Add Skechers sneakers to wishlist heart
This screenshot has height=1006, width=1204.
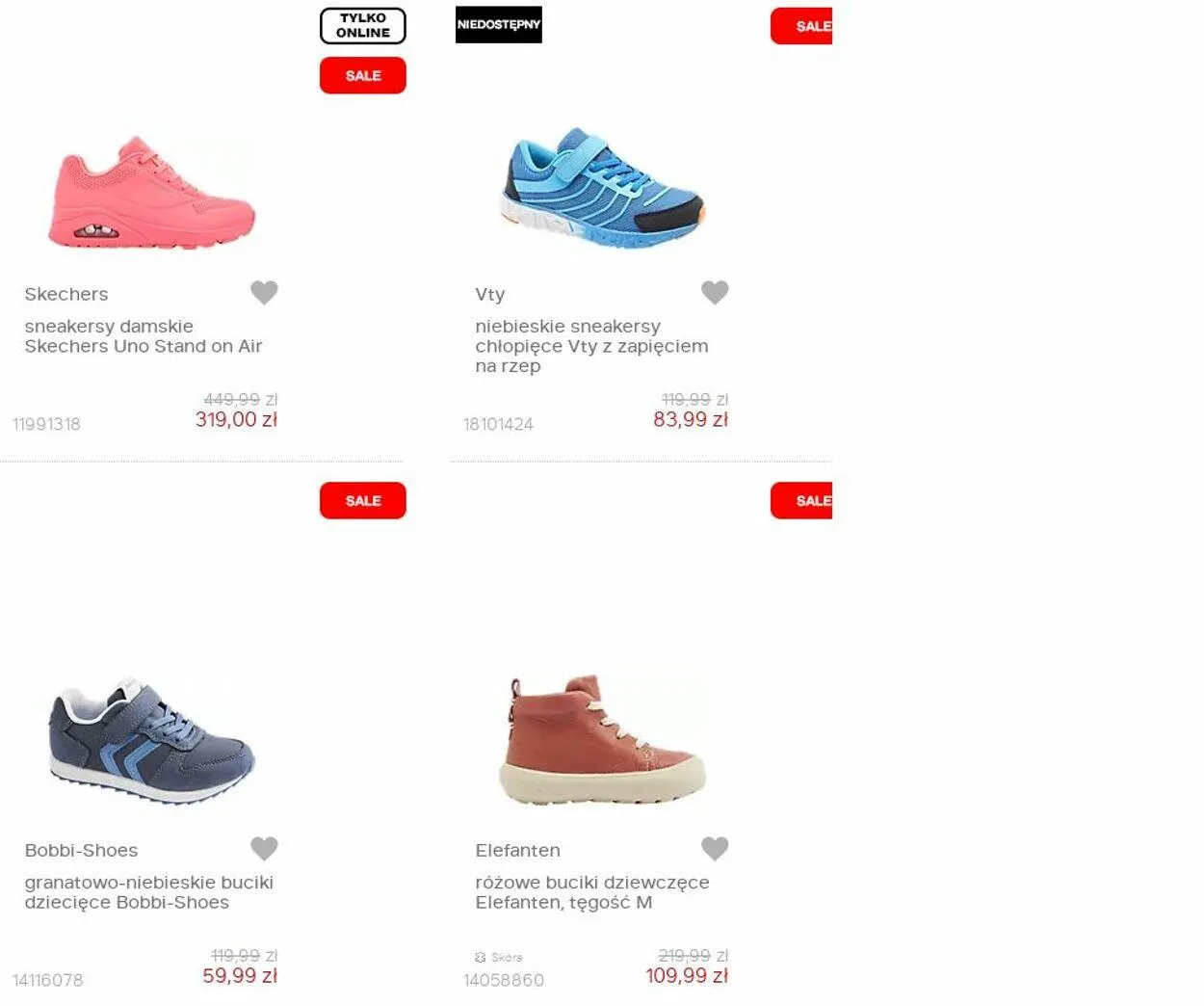[264, 292]
